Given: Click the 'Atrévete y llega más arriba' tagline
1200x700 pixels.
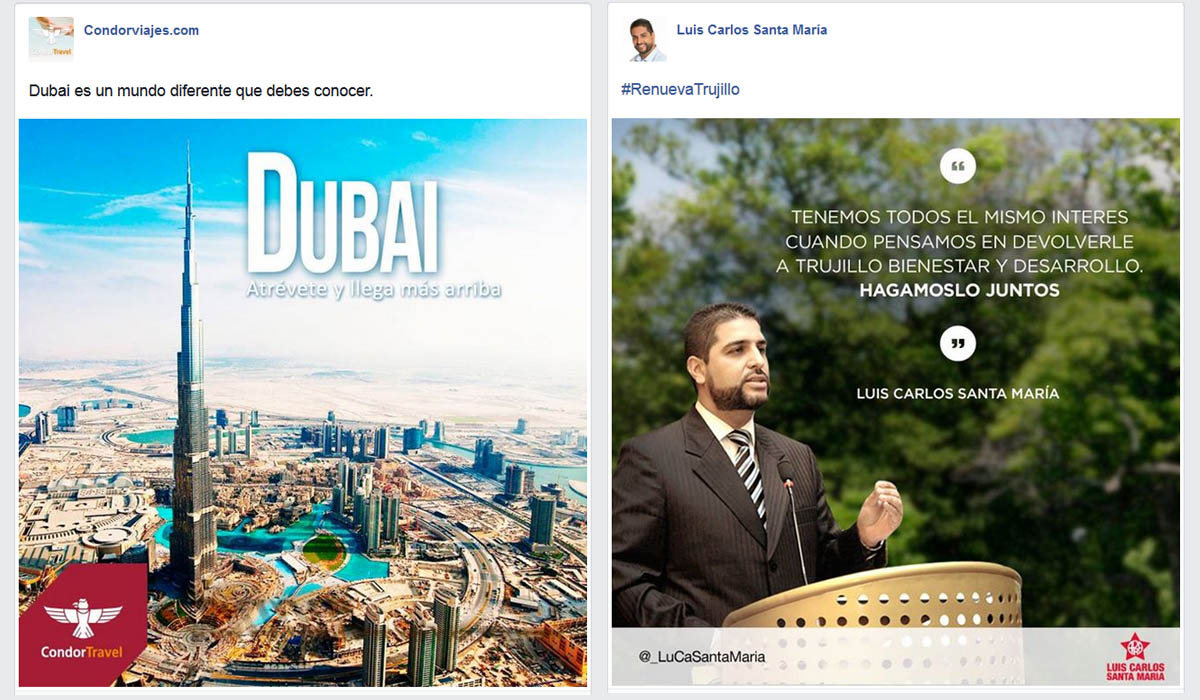Looking at the screenshot, I should pos(373,291).
